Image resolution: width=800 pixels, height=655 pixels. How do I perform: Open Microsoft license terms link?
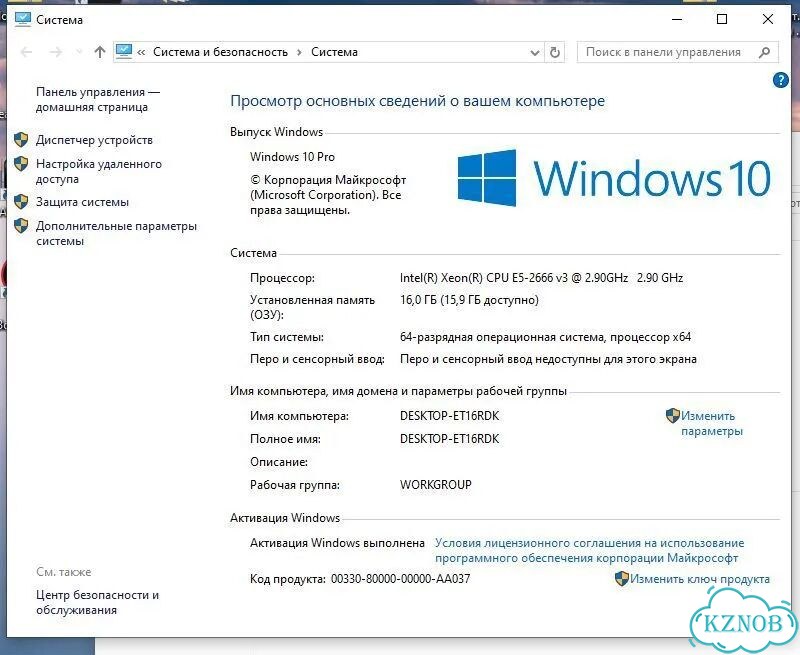tap(589, 550)
